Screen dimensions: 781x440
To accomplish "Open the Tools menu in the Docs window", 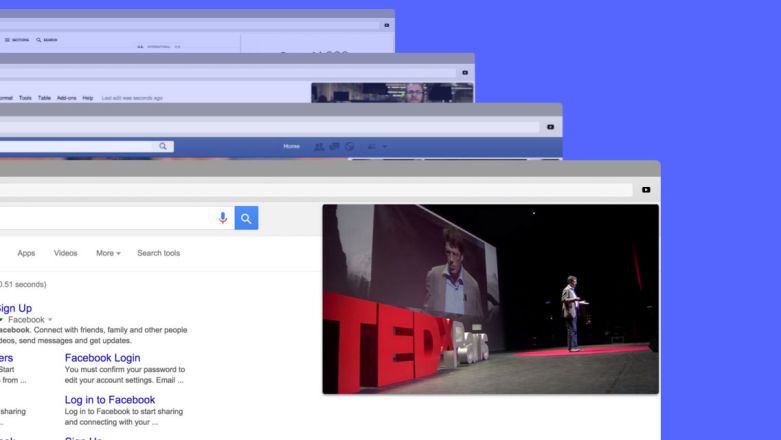I will [25, 98].
